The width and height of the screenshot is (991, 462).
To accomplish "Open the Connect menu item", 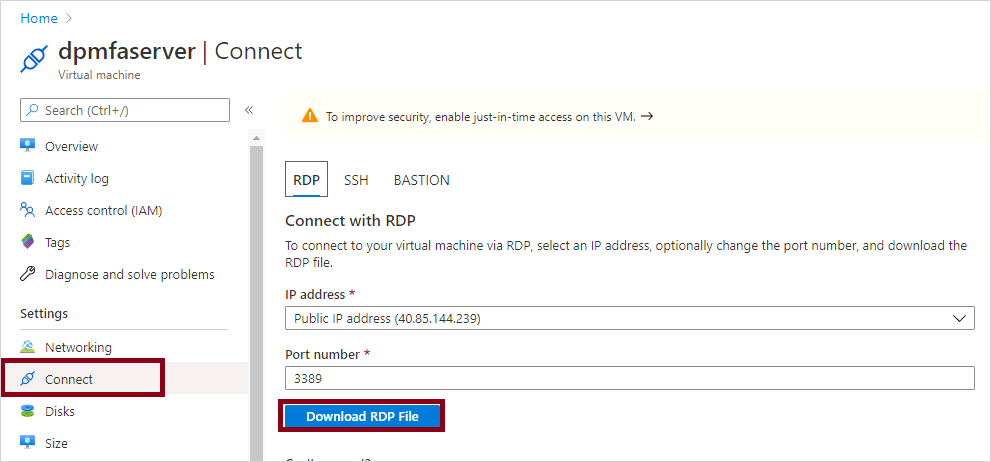I will pyautogui.click(x=69, y=379).
